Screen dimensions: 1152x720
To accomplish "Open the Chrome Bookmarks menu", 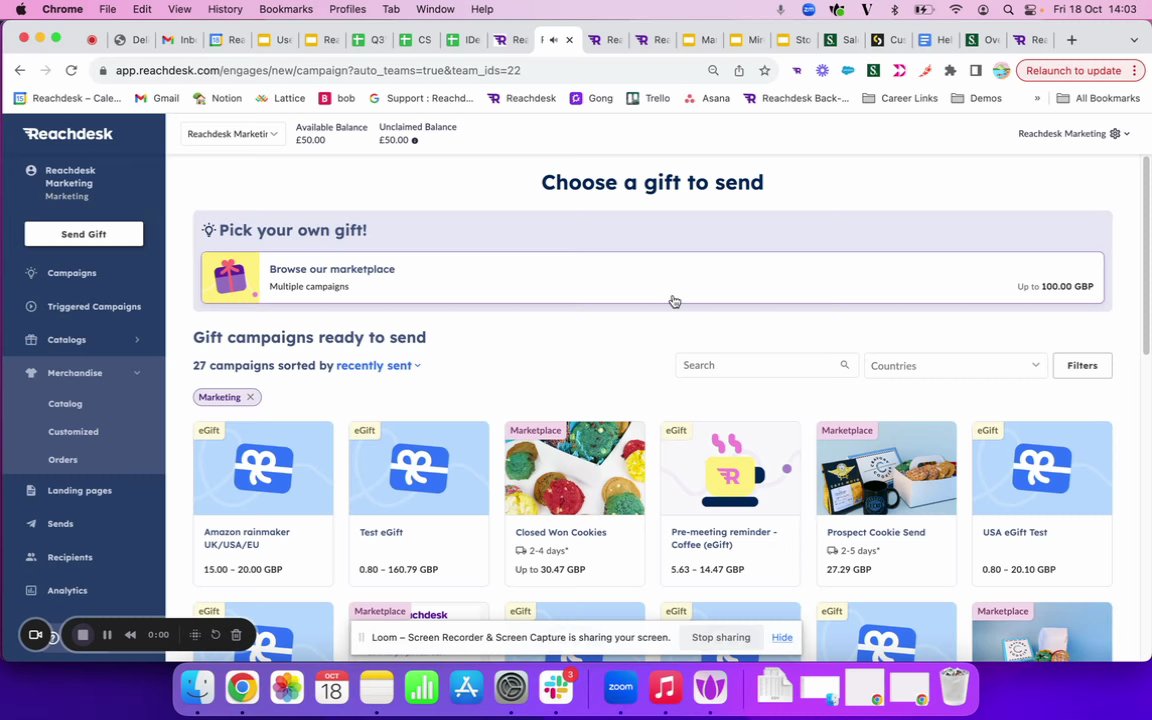I will pyautogui.click(x=286, y=9).
